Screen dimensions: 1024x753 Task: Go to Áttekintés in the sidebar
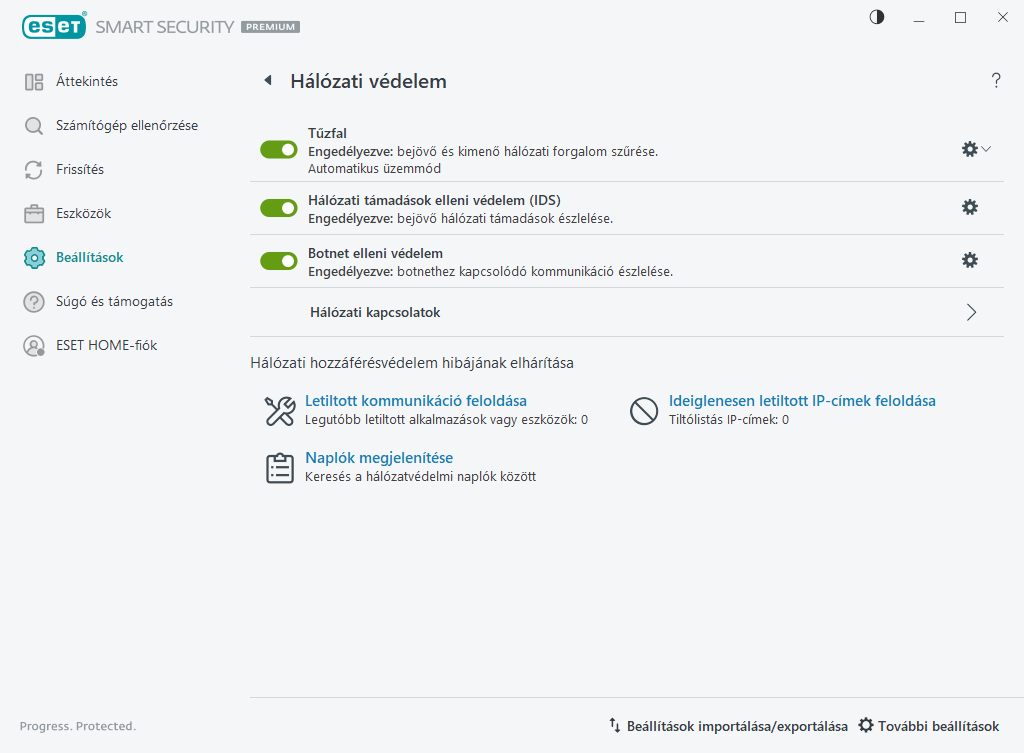[87, 81]
